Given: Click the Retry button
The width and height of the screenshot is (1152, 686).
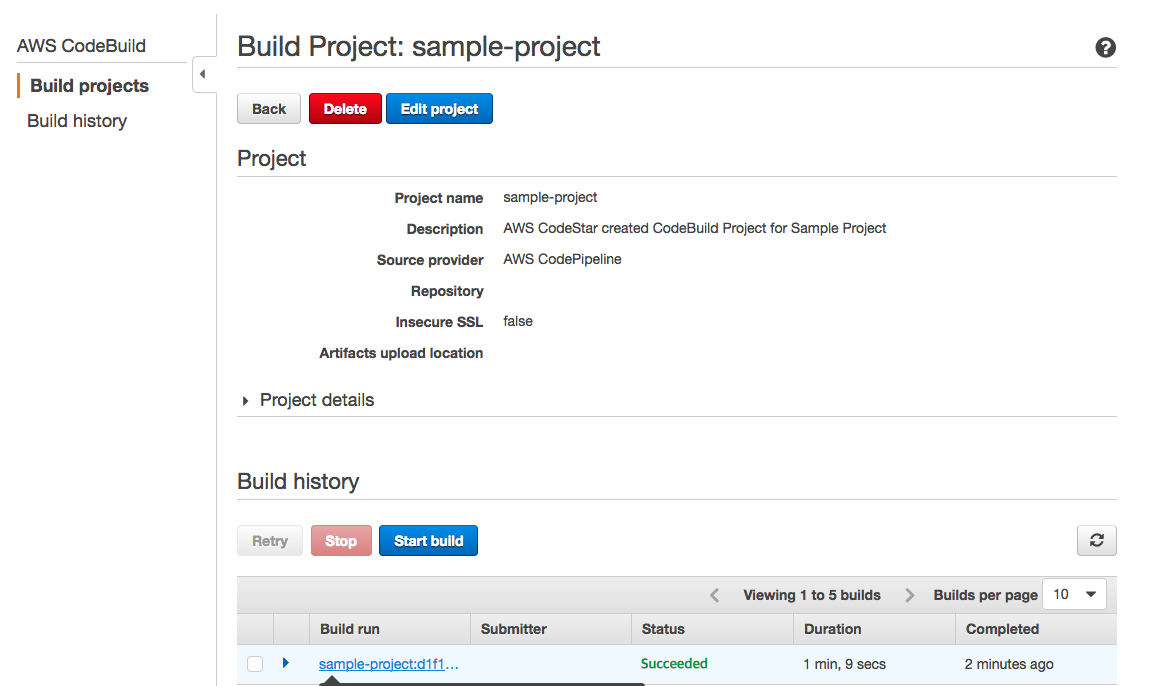Looking at the screenshot, I should [x=270, y=541].
